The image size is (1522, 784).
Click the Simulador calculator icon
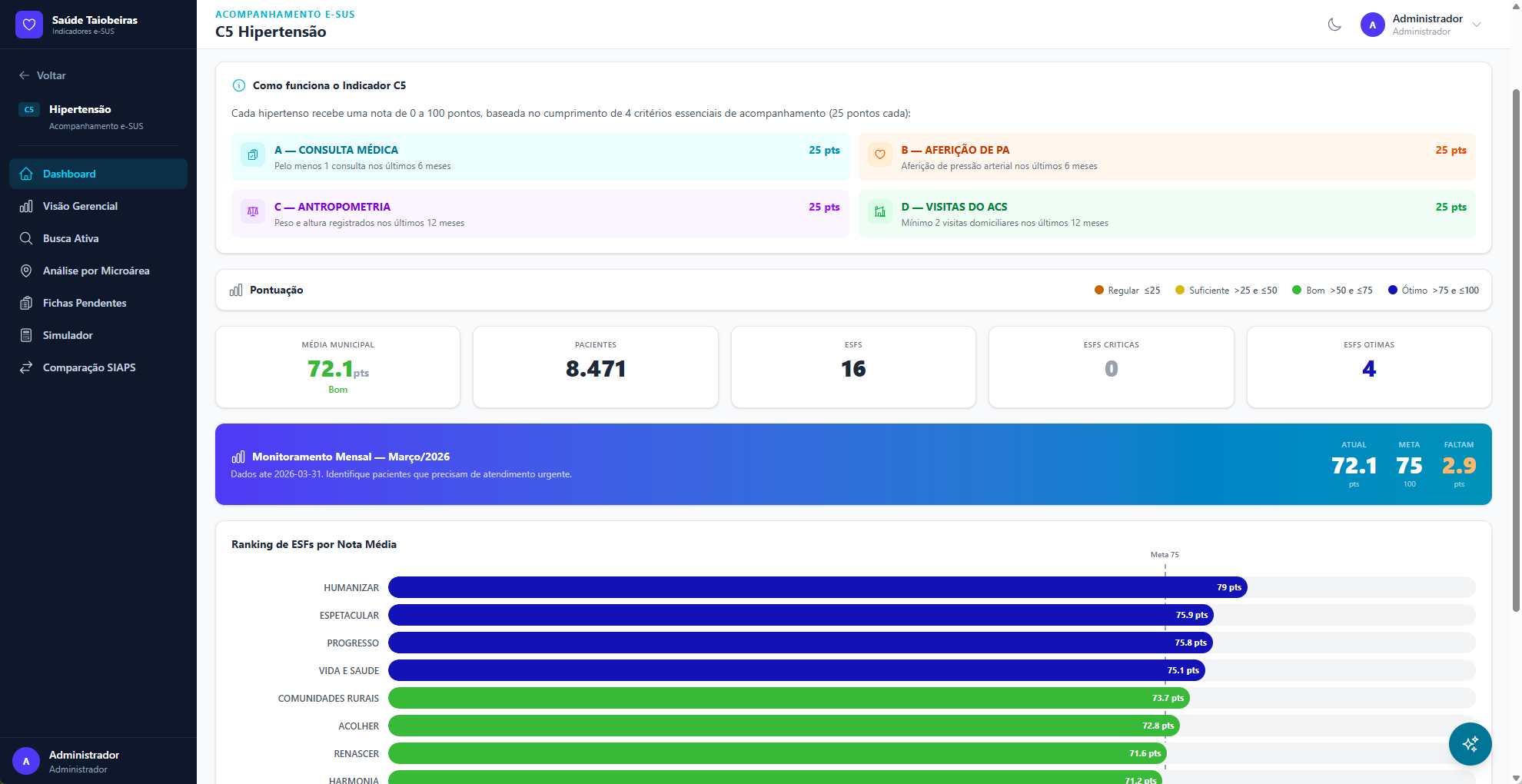click(26, 335)
